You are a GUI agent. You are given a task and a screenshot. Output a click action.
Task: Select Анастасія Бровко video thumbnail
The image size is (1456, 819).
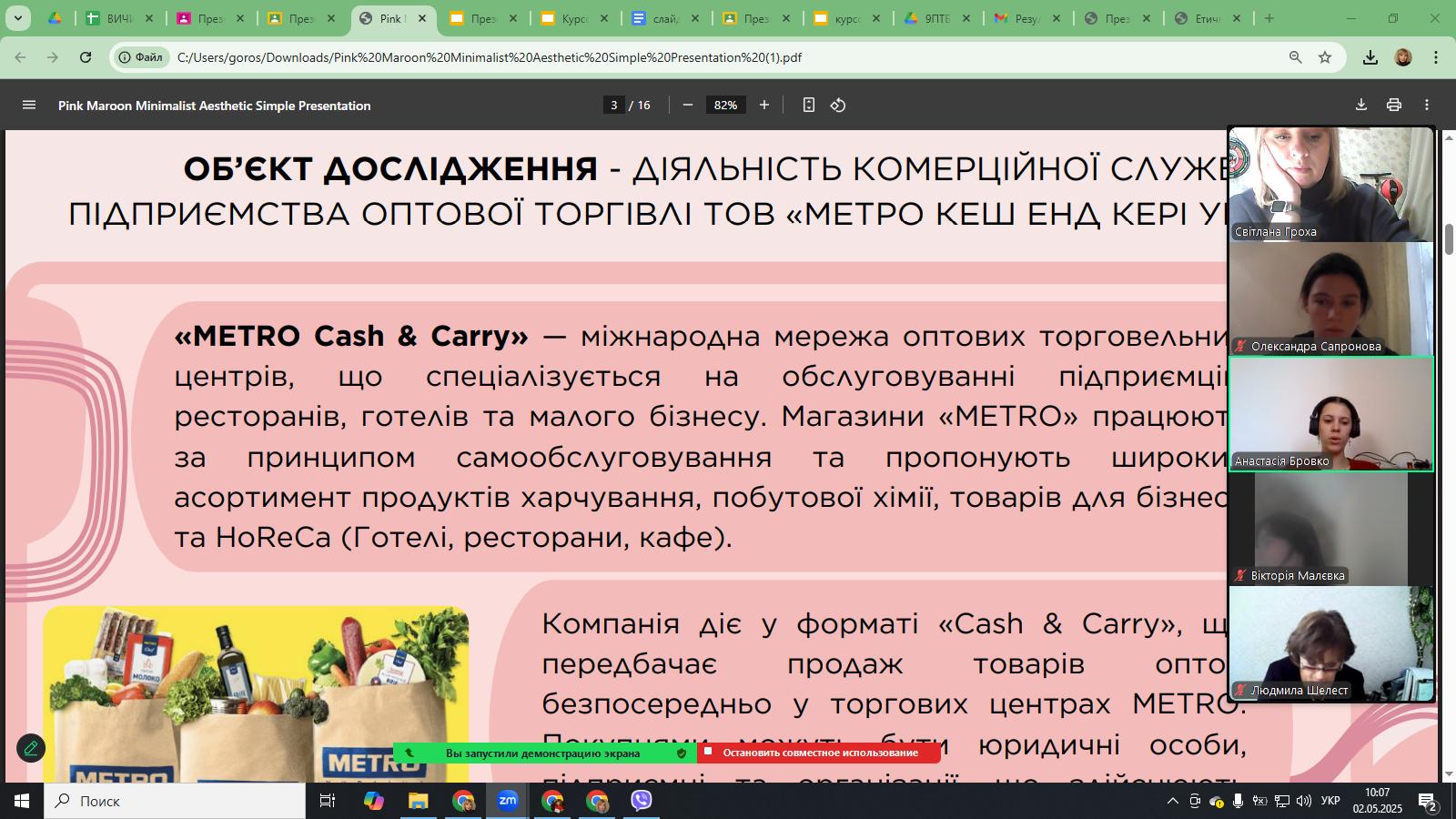coord(1331,413)
